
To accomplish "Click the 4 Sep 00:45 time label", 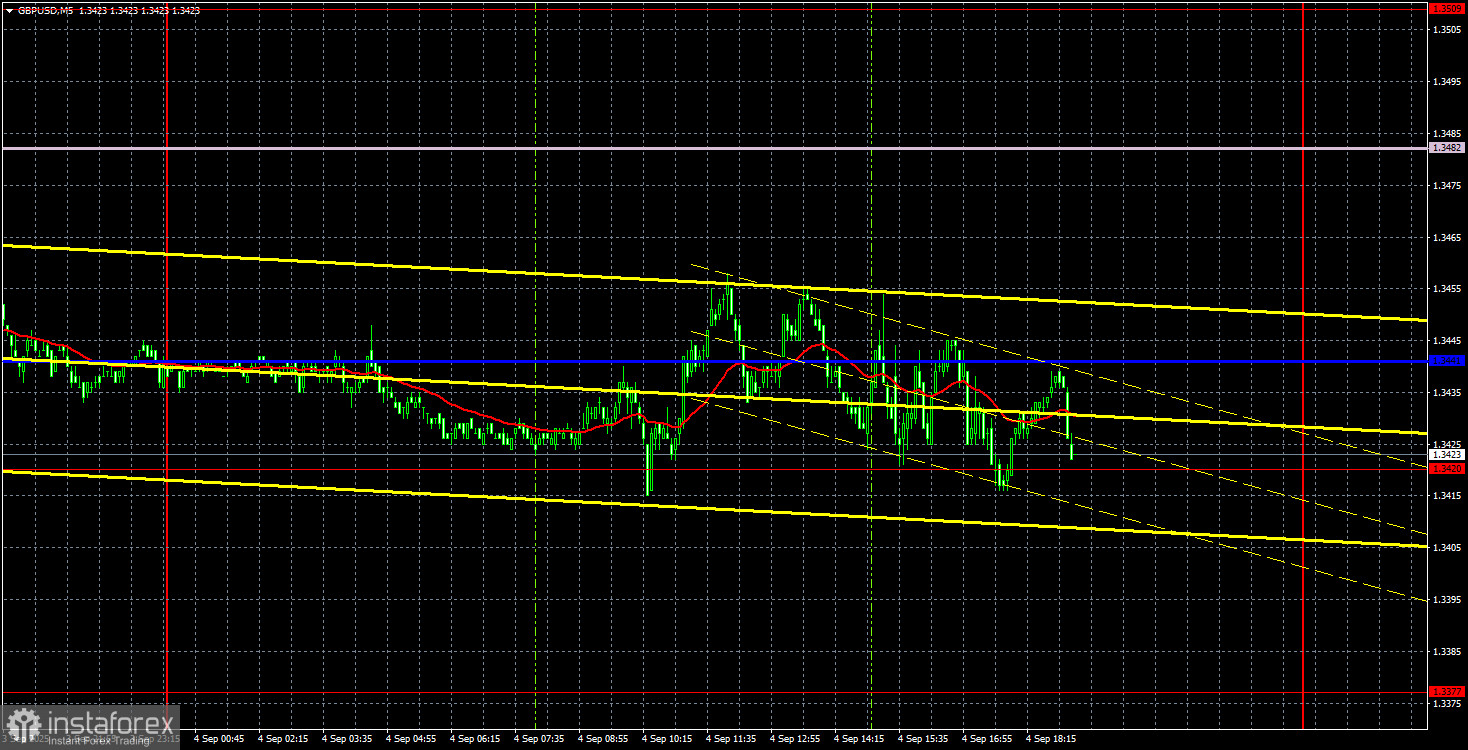I will 219,739.
